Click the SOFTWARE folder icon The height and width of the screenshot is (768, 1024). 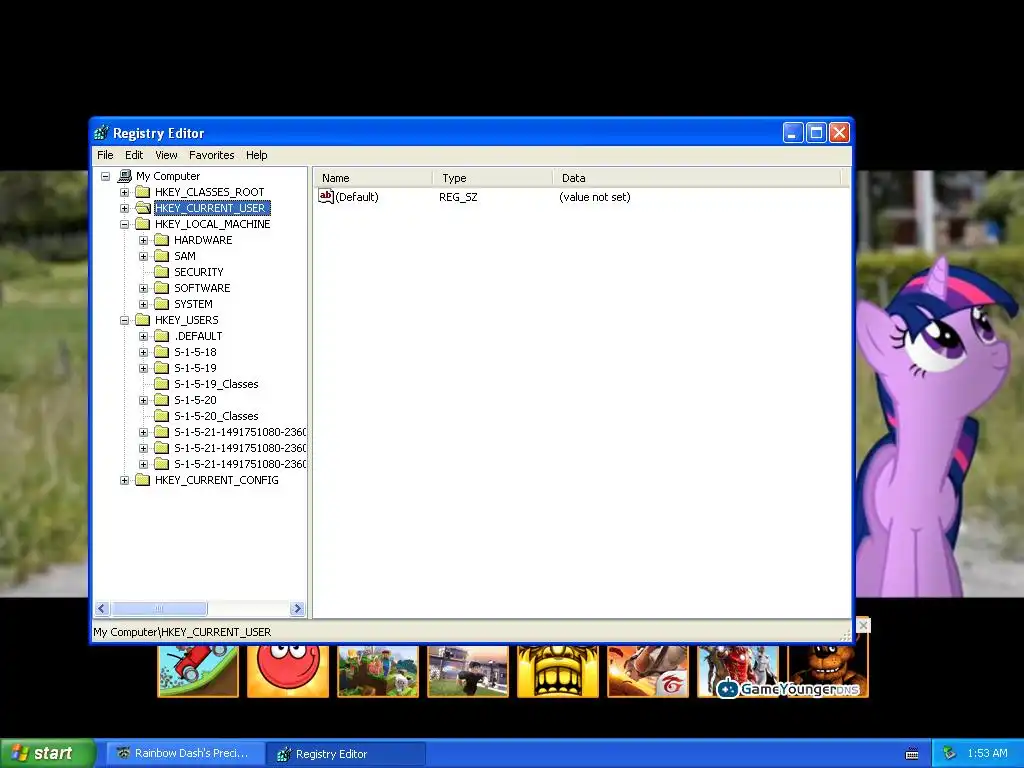[161, 288]
